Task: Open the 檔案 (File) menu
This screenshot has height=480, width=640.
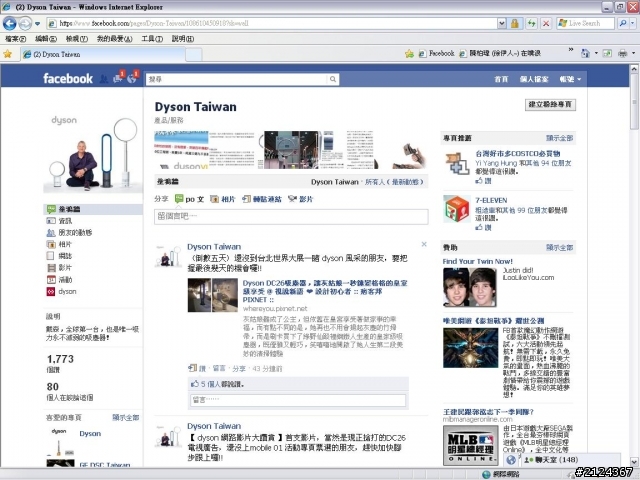Action: click(16, 39)
